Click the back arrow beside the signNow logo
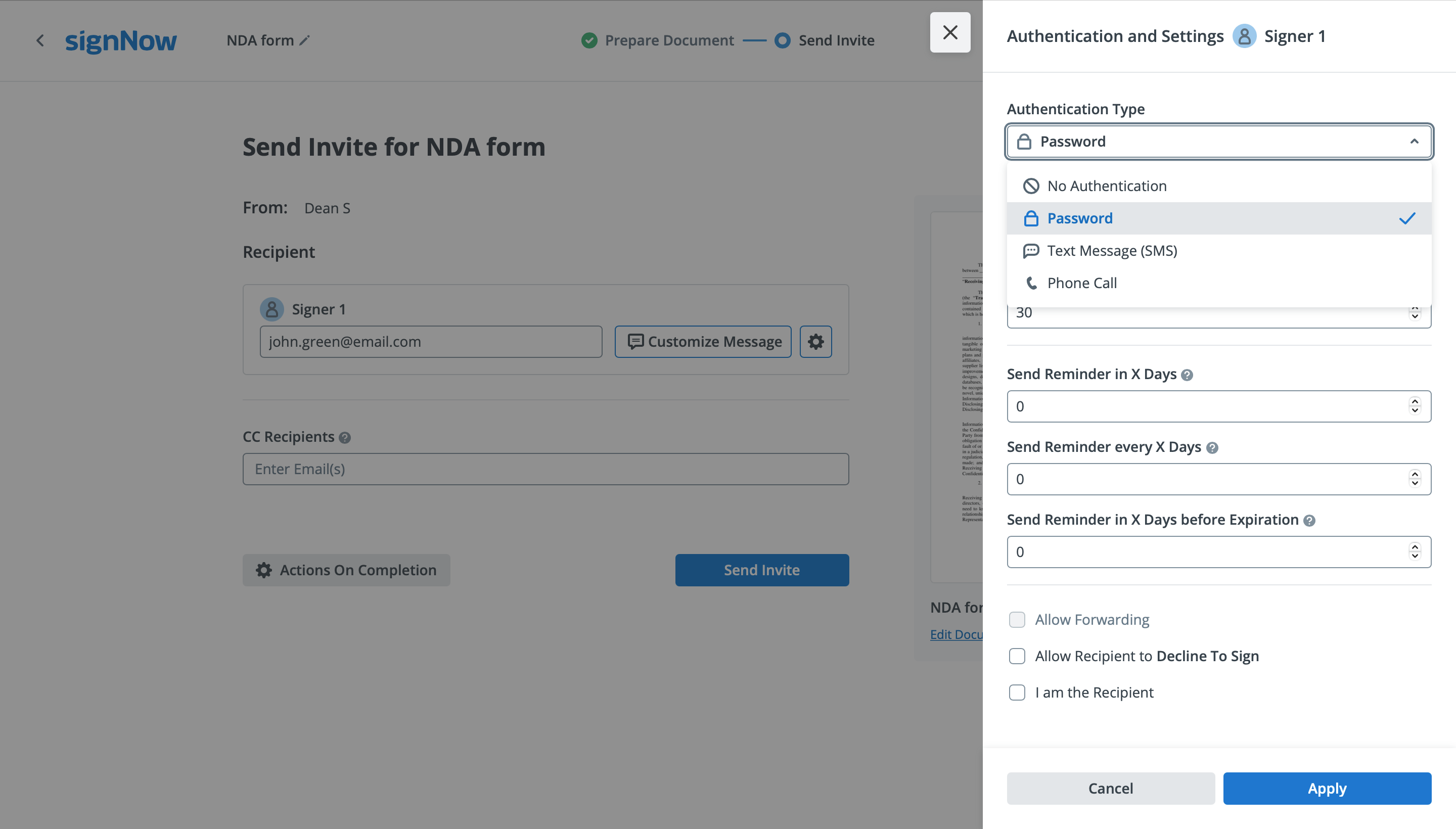 40,40
